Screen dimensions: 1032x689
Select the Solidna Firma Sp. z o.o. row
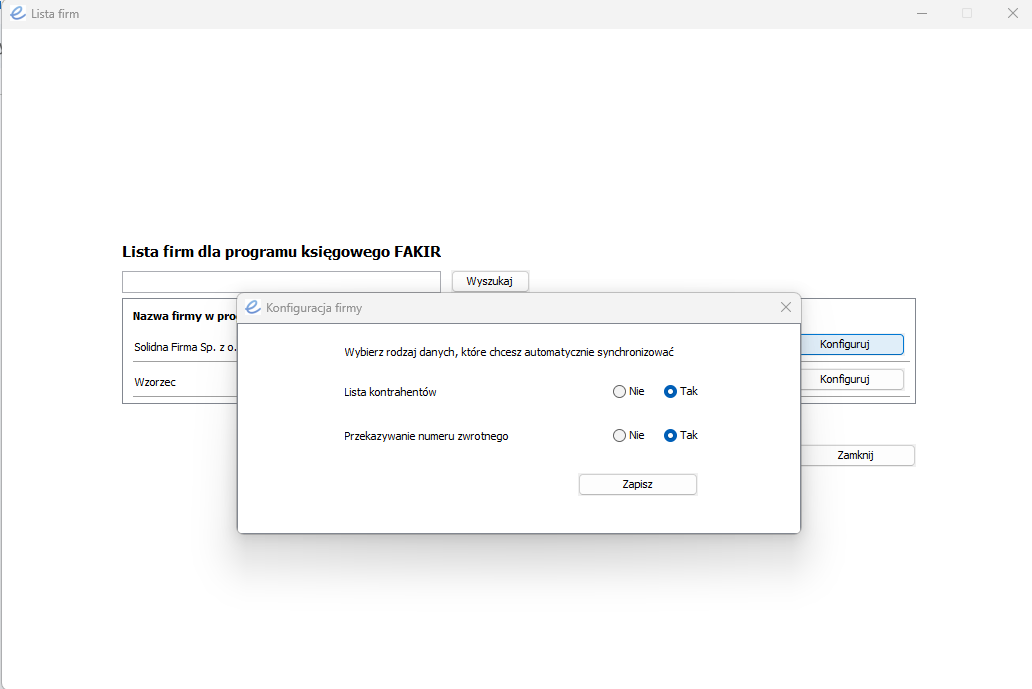pos(185,347)
